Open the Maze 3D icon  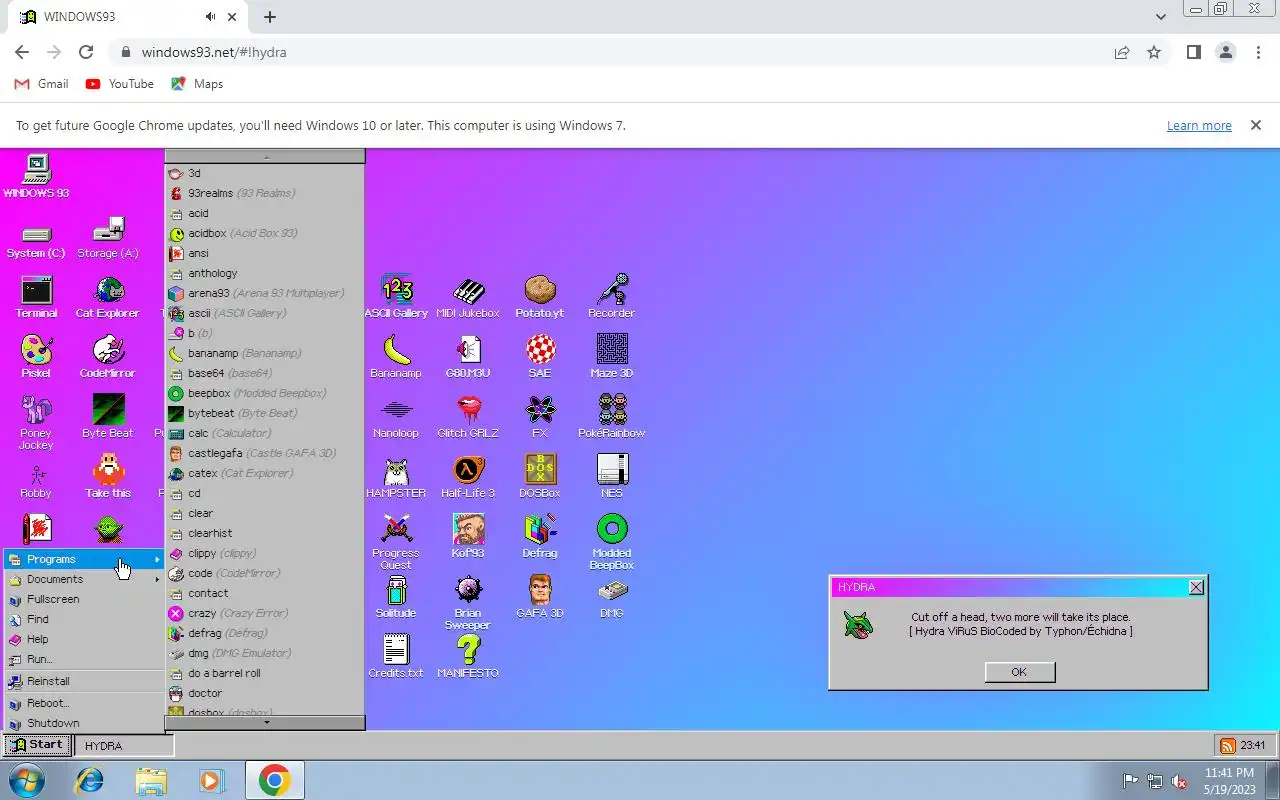[612, 357]
